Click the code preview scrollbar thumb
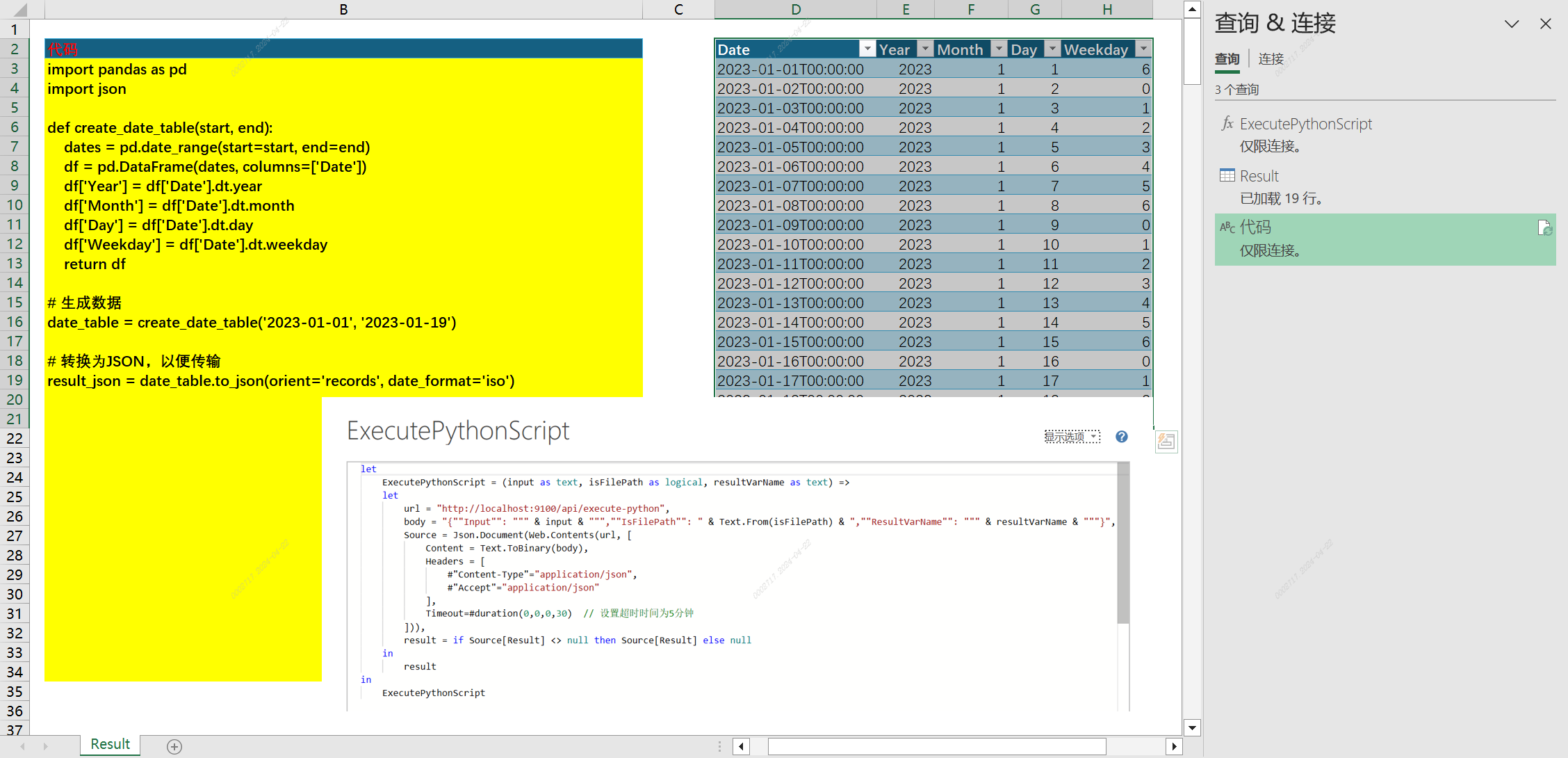1568x758 pixels. pyautogui.click(x=1123, y=542)
